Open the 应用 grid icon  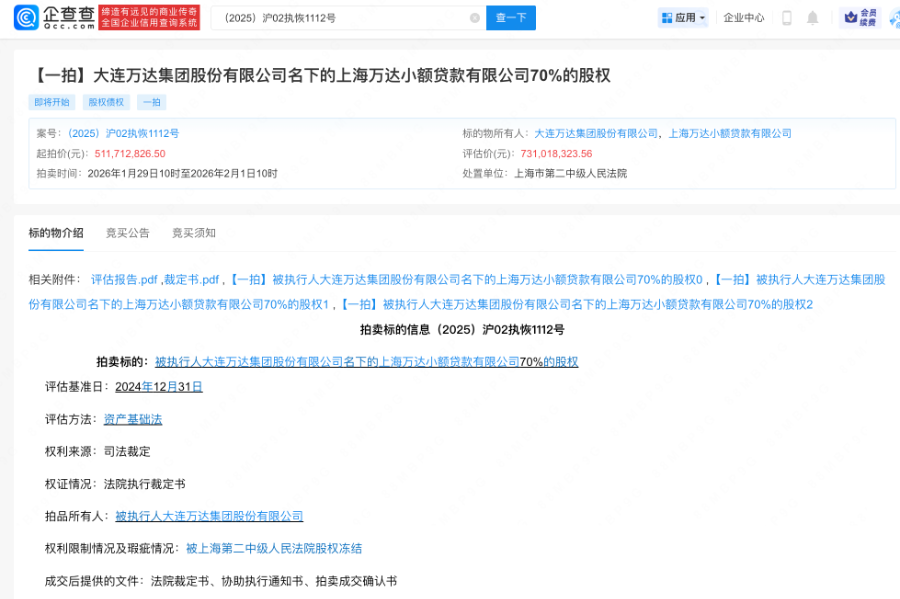(666, 17)
